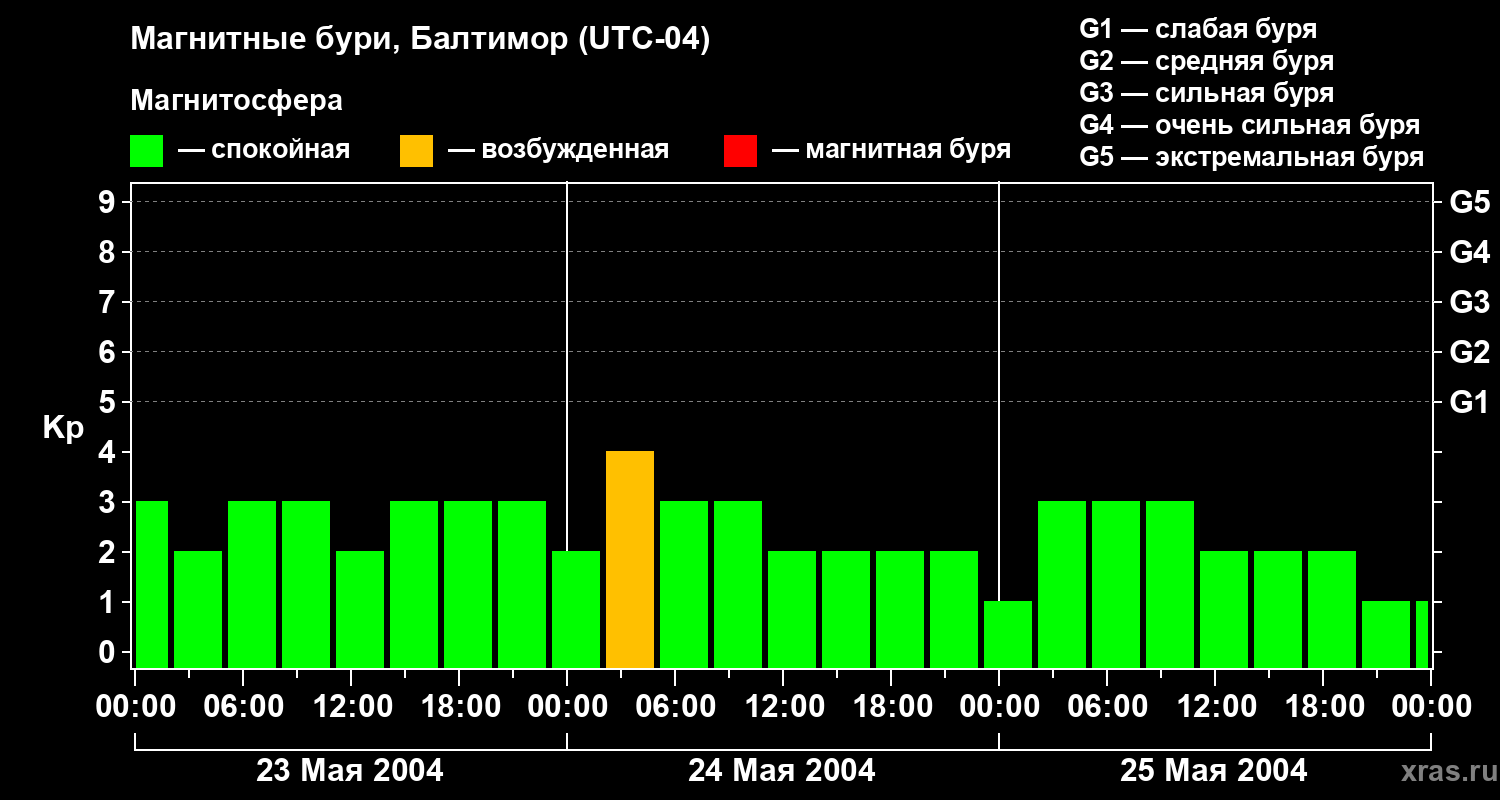Click the 'G3 — сильная буря' legend entry
Viewport: 1500px width, 800px height.
click(x=1206, y=94)
